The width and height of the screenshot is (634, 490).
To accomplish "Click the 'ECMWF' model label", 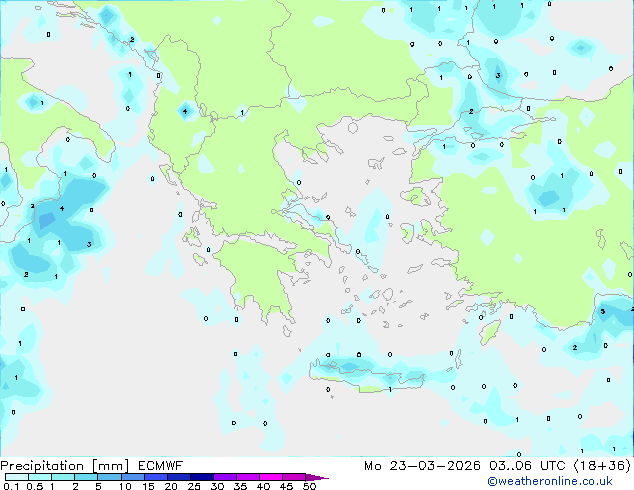I will (161, 466).
